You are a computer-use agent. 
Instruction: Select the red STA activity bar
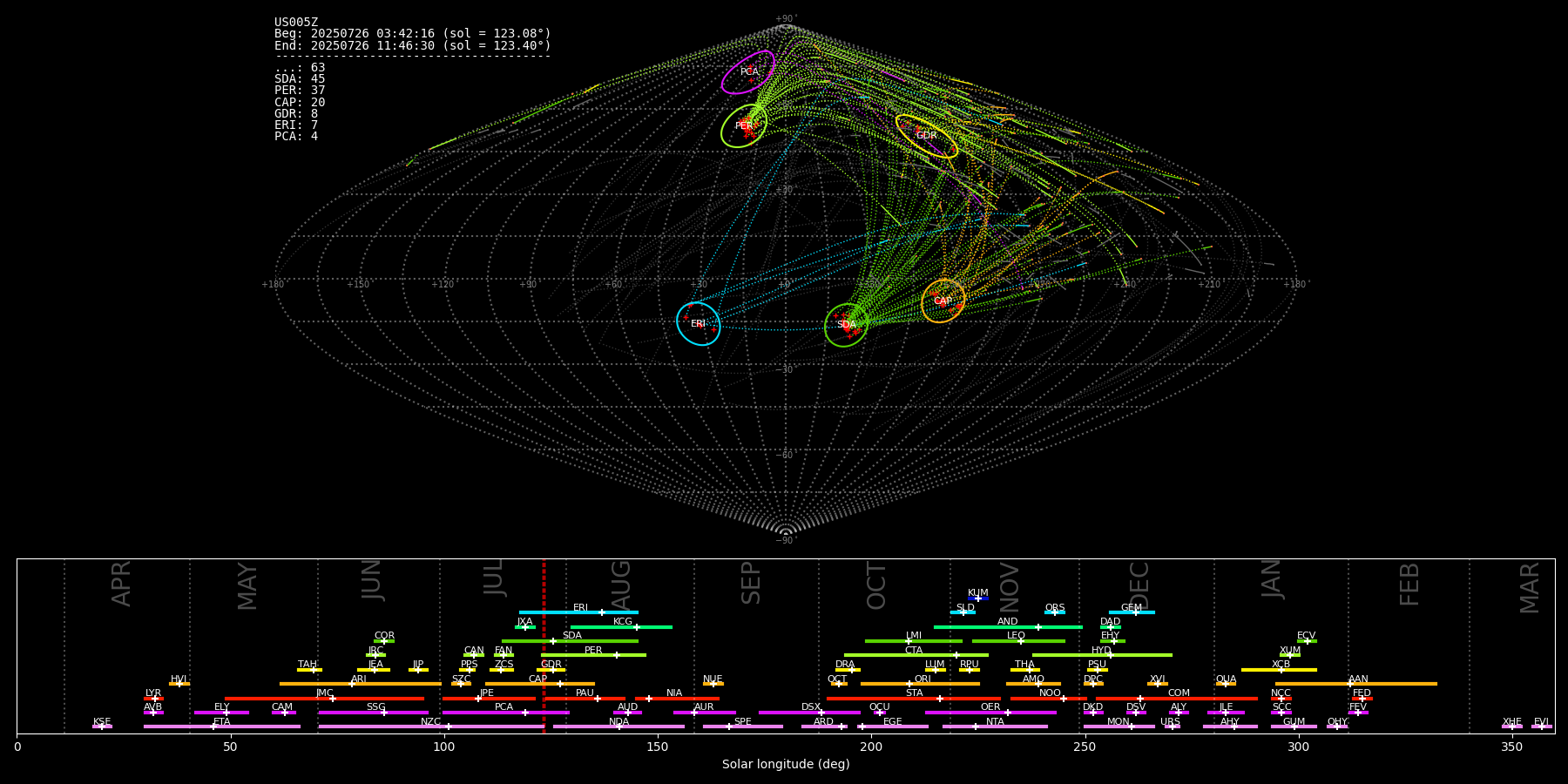pyautogui.click(x=914, y=699)
